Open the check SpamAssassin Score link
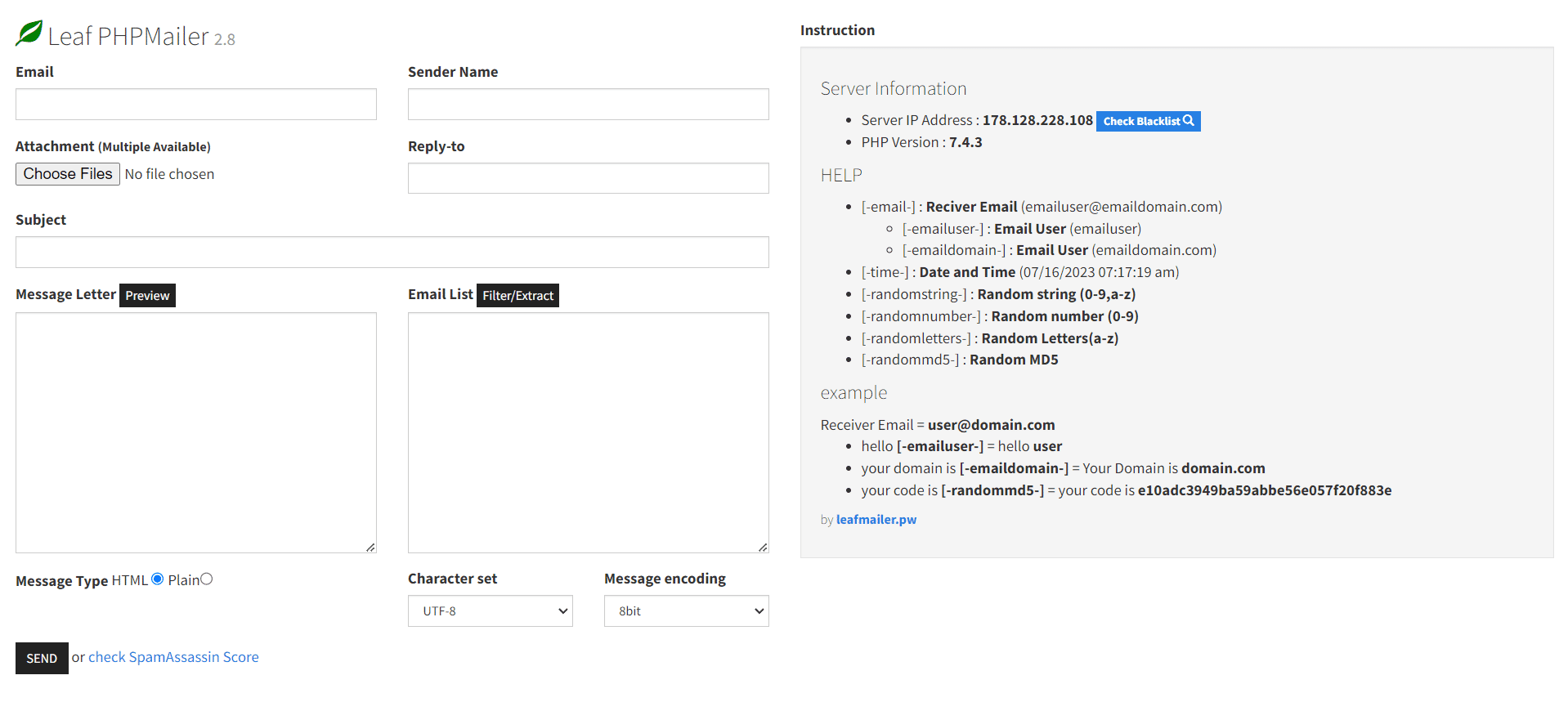 coord(173,657)
